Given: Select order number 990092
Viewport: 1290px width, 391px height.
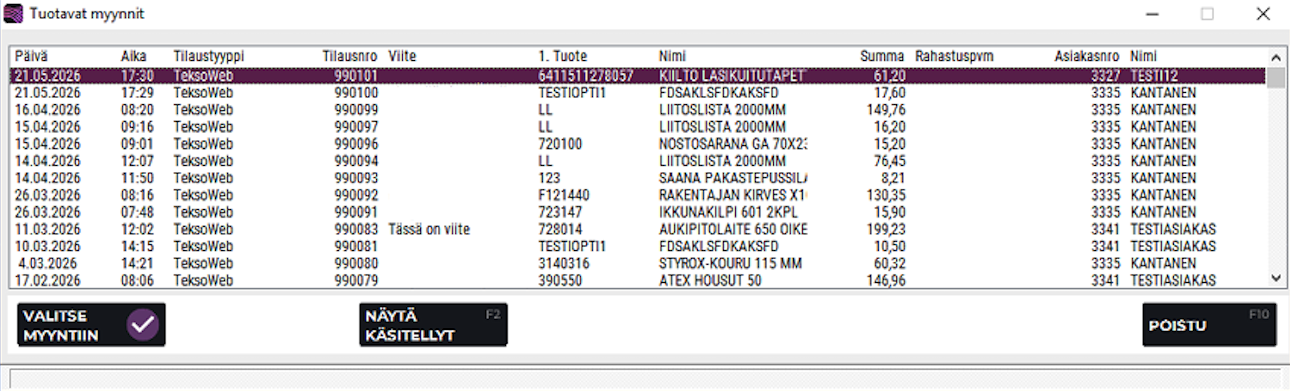Looking at the screenshot, I should pyautogui.click(x=356, y=195).
